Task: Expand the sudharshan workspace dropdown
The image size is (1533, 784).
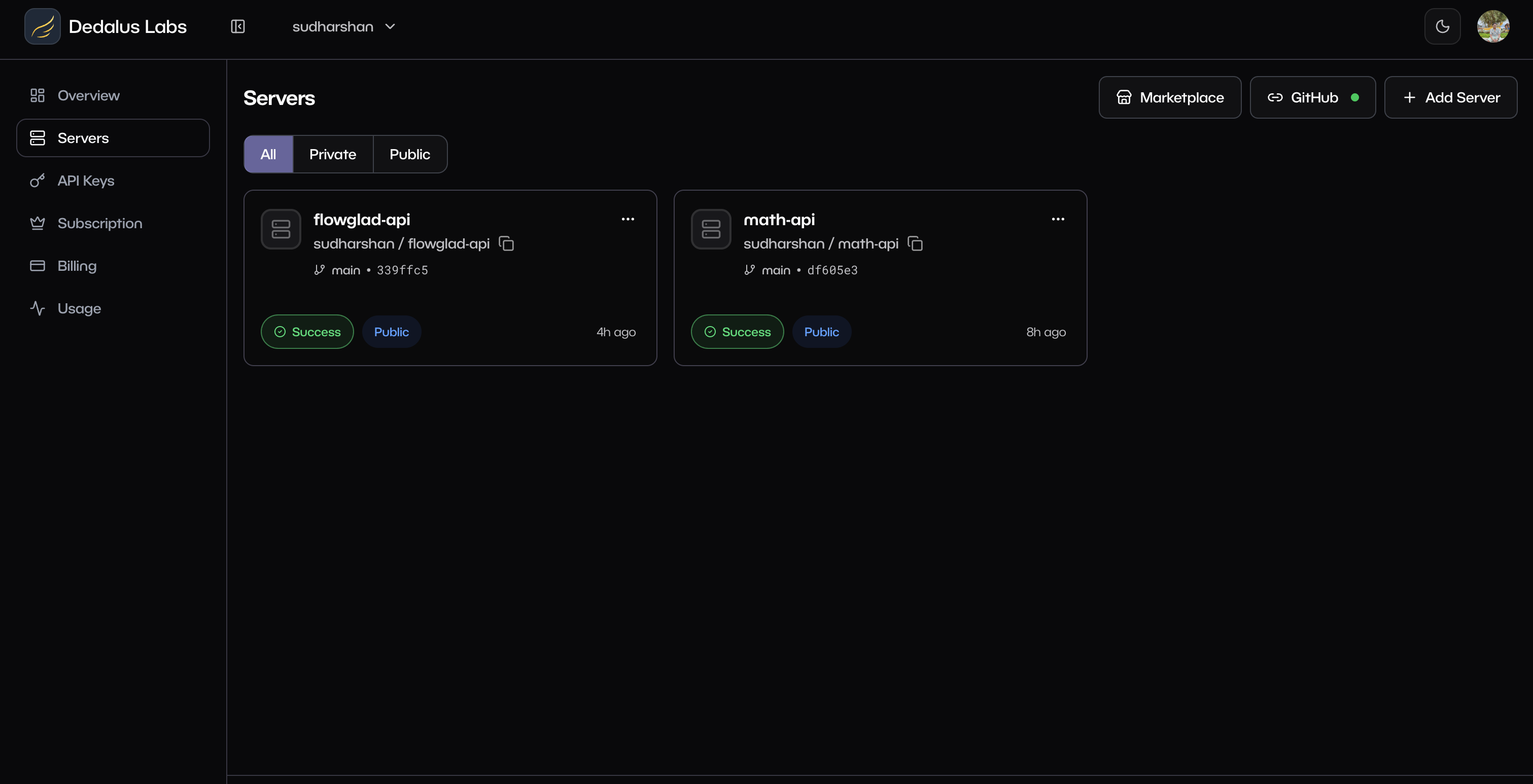Action: click(x=344, y=27)
